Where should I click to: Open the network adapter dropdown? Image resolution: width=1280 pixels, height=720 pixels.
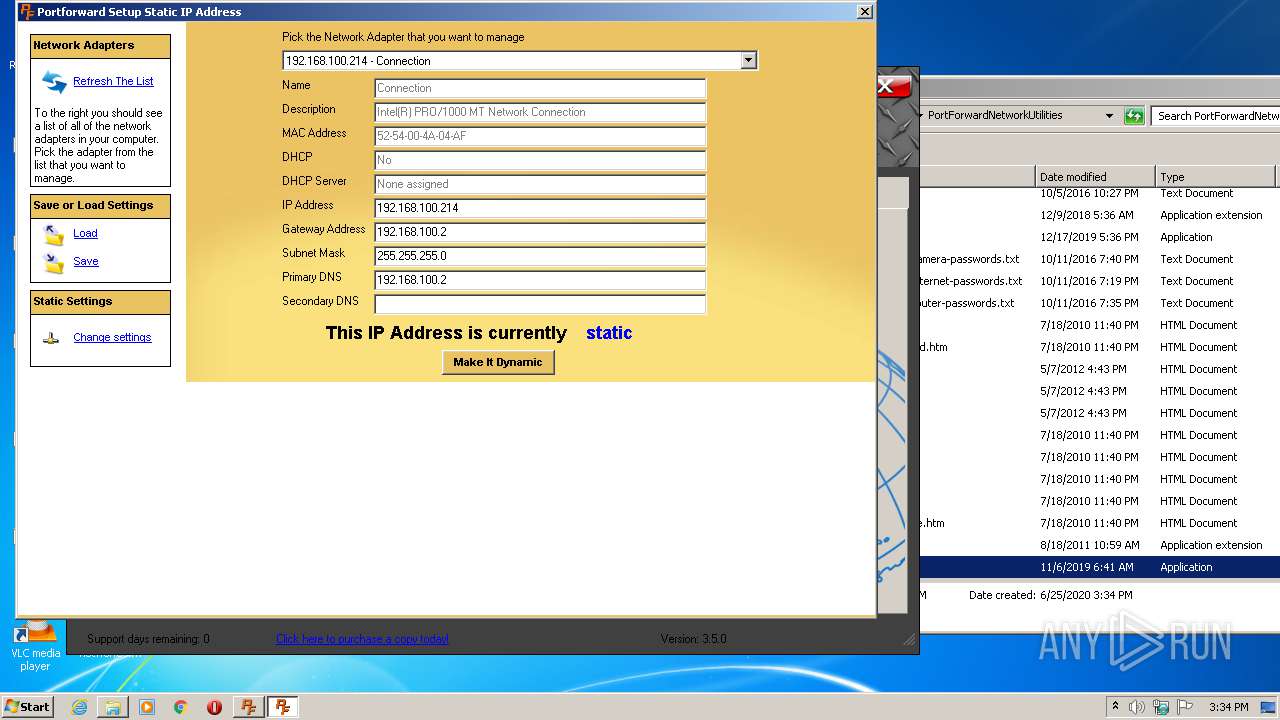(x=749, y=61)
